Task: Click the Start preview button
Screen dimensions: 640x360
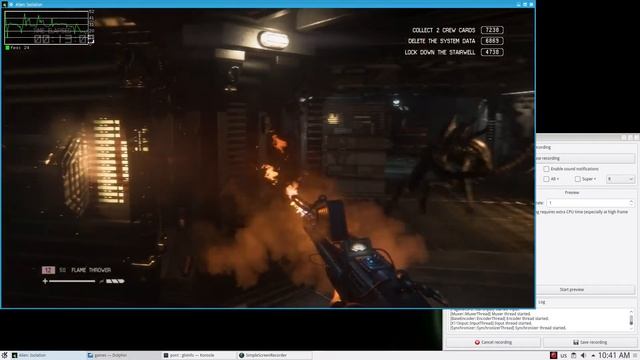Action: (585, 289)
